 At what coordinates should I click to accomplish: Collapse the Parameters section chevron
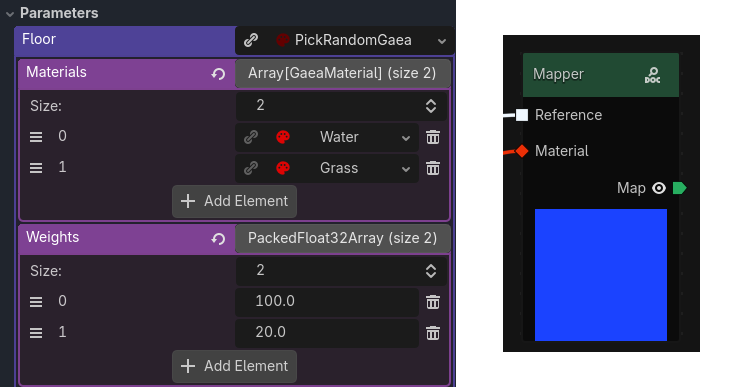10,14
